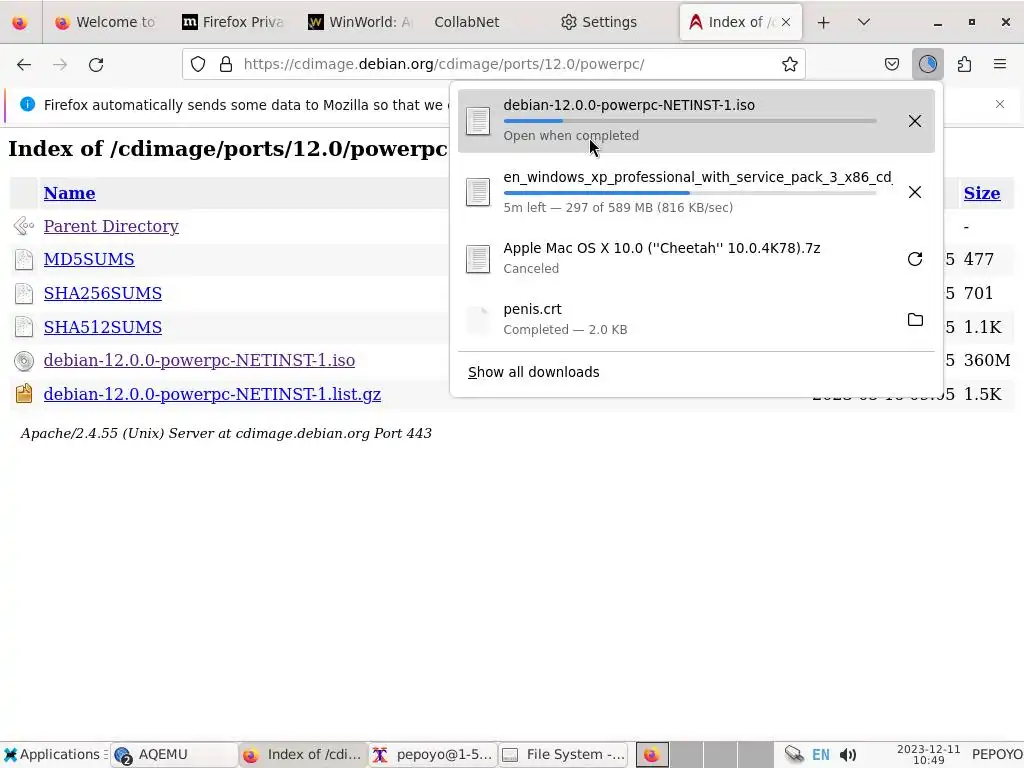Open the volume speaker tray icon
1024x768 pixels.
848,755
